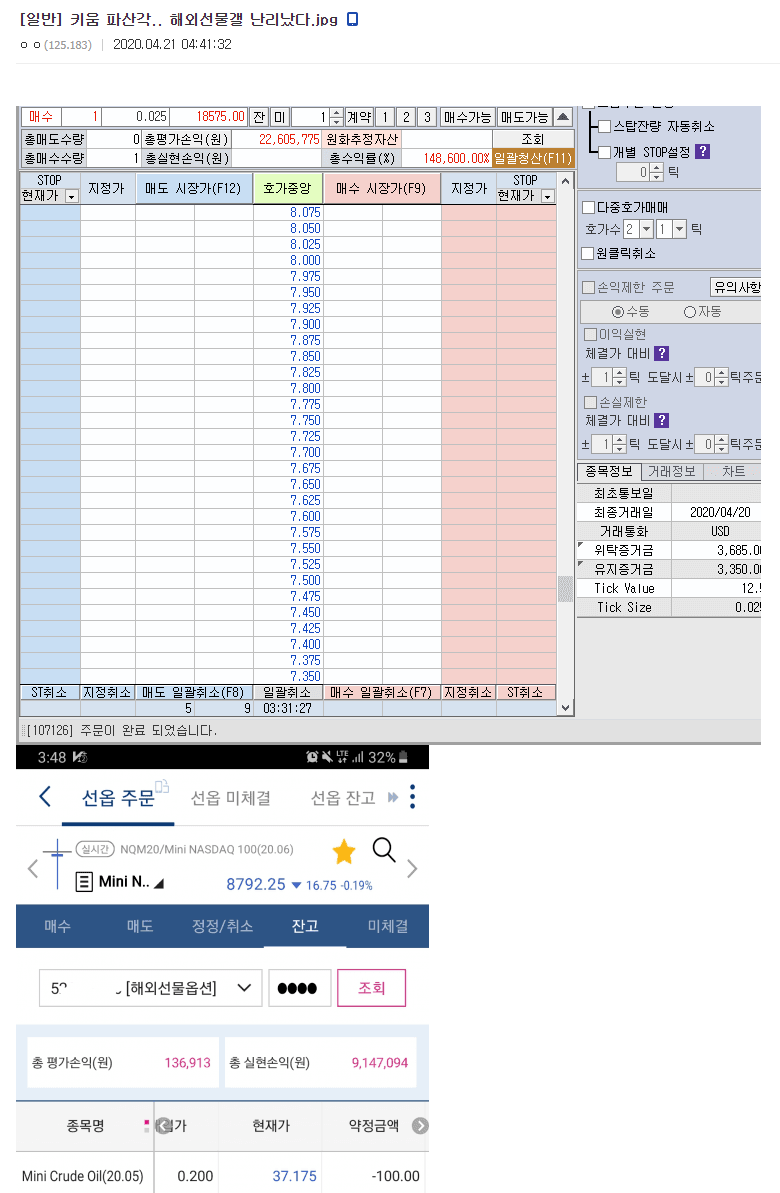Tap the document list icon beside Mini N..
The image size is (780, 1193).
click(84, 882)
